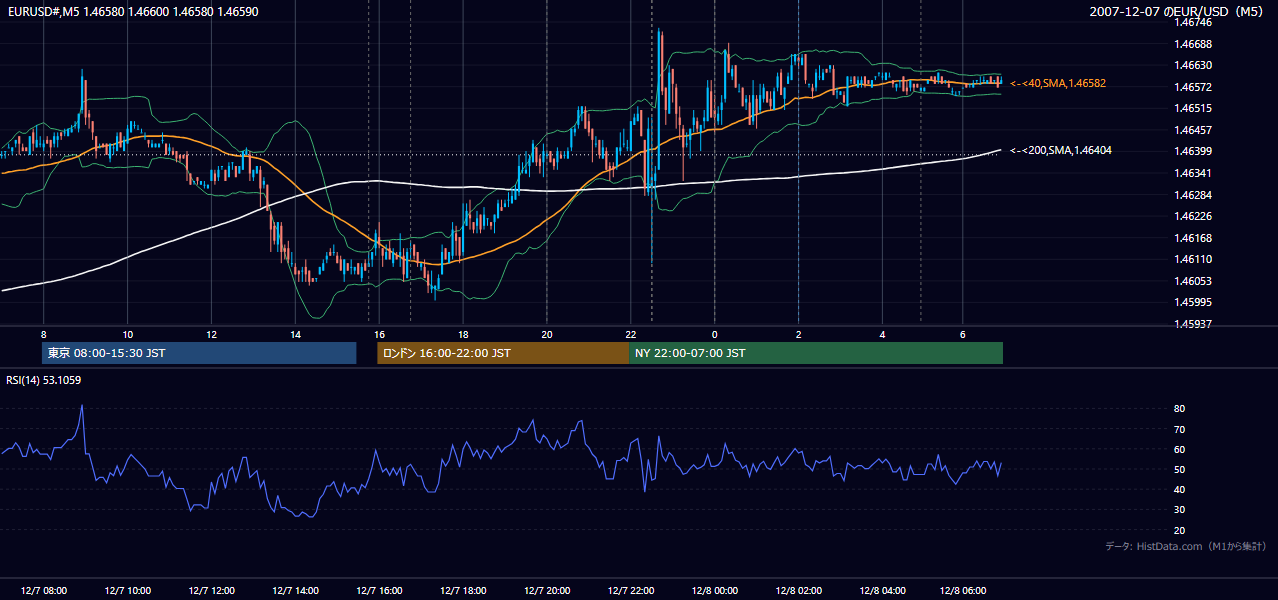Click price axis value 1.45937
1278x600 pixels.
click(1192, 324)
